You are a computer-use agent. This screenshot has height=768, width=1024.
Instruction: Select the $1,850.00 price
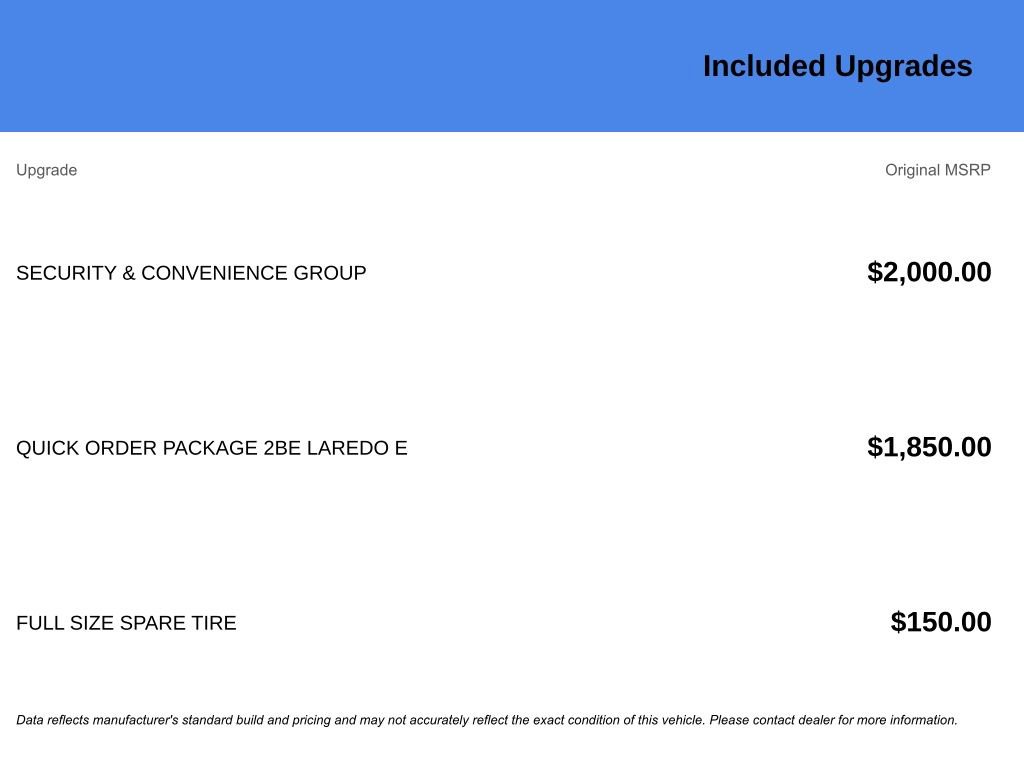click(929, 447)
